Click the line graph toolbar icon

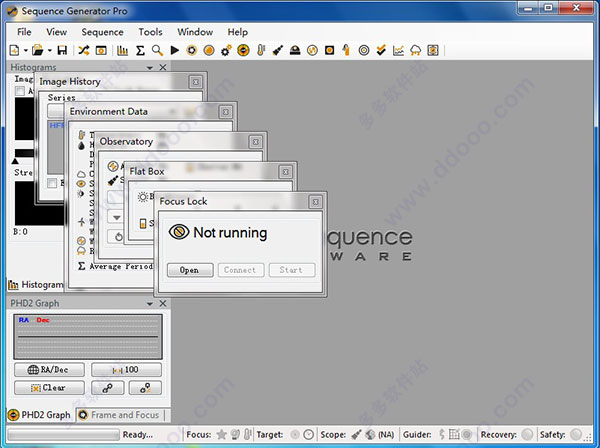(398, 50)
